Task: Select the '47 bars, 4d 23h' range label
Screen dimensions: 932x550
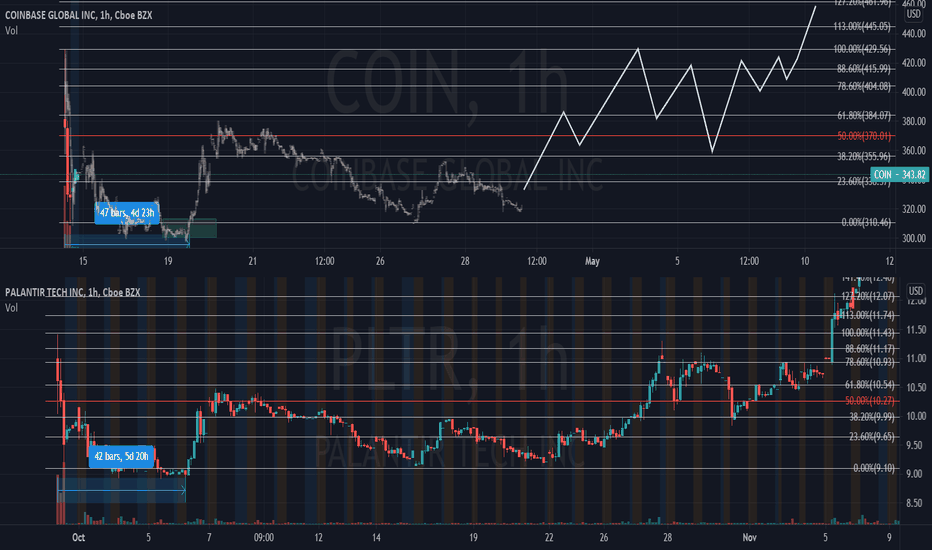Action: 127,213
